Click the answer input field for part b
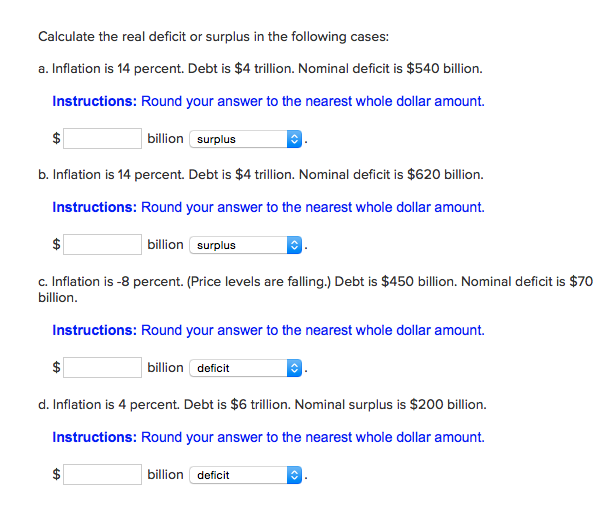 103,244
